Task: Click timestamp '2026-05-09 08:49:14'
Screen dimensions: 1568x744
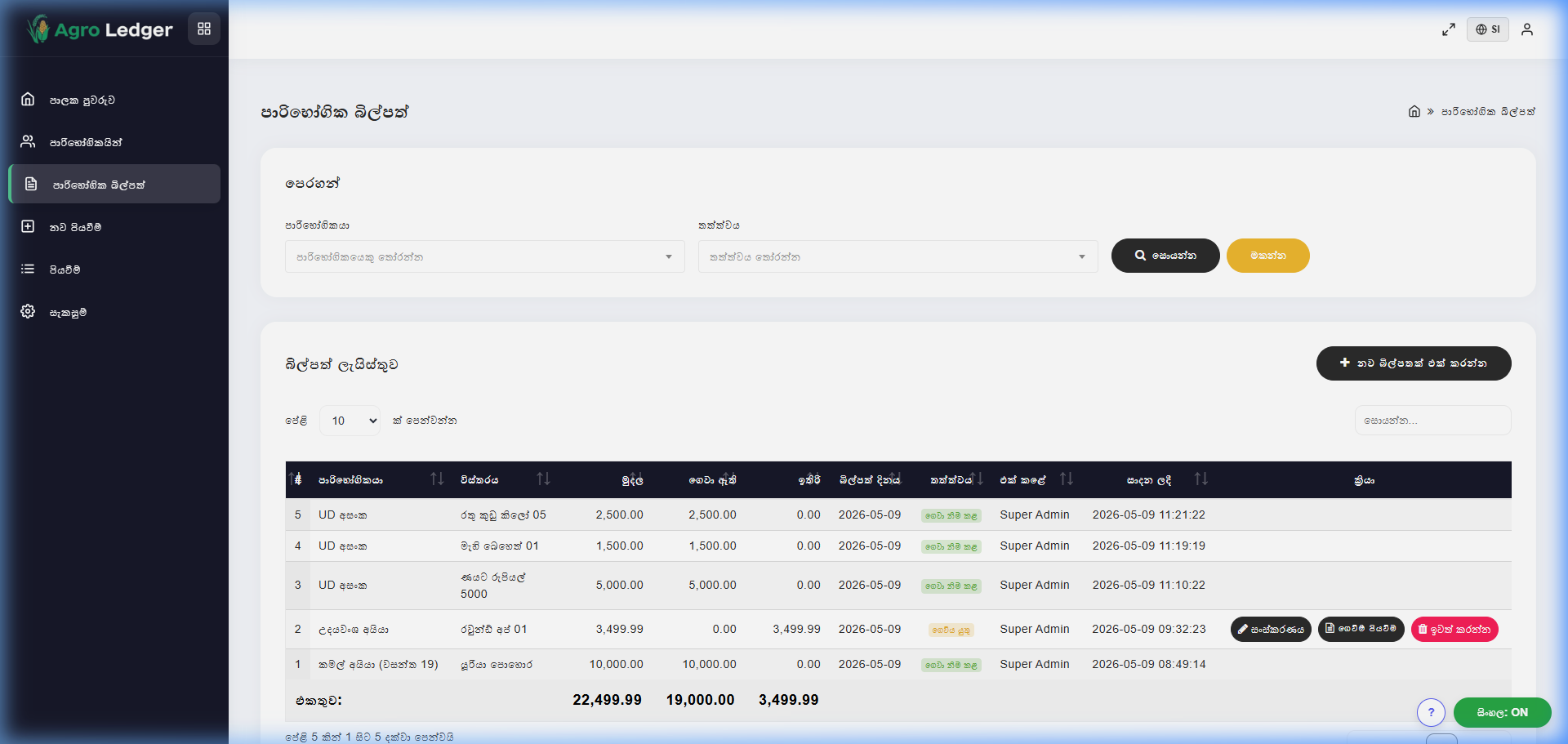Action: [1148, 665]
